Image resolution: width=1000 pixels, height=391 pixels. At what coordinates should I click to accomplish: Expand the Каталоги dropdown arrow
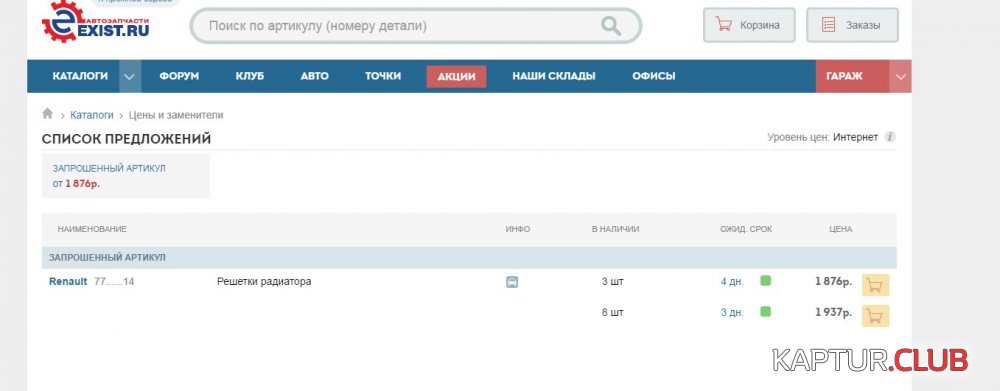pyautogui.click(x=129, y=77)
